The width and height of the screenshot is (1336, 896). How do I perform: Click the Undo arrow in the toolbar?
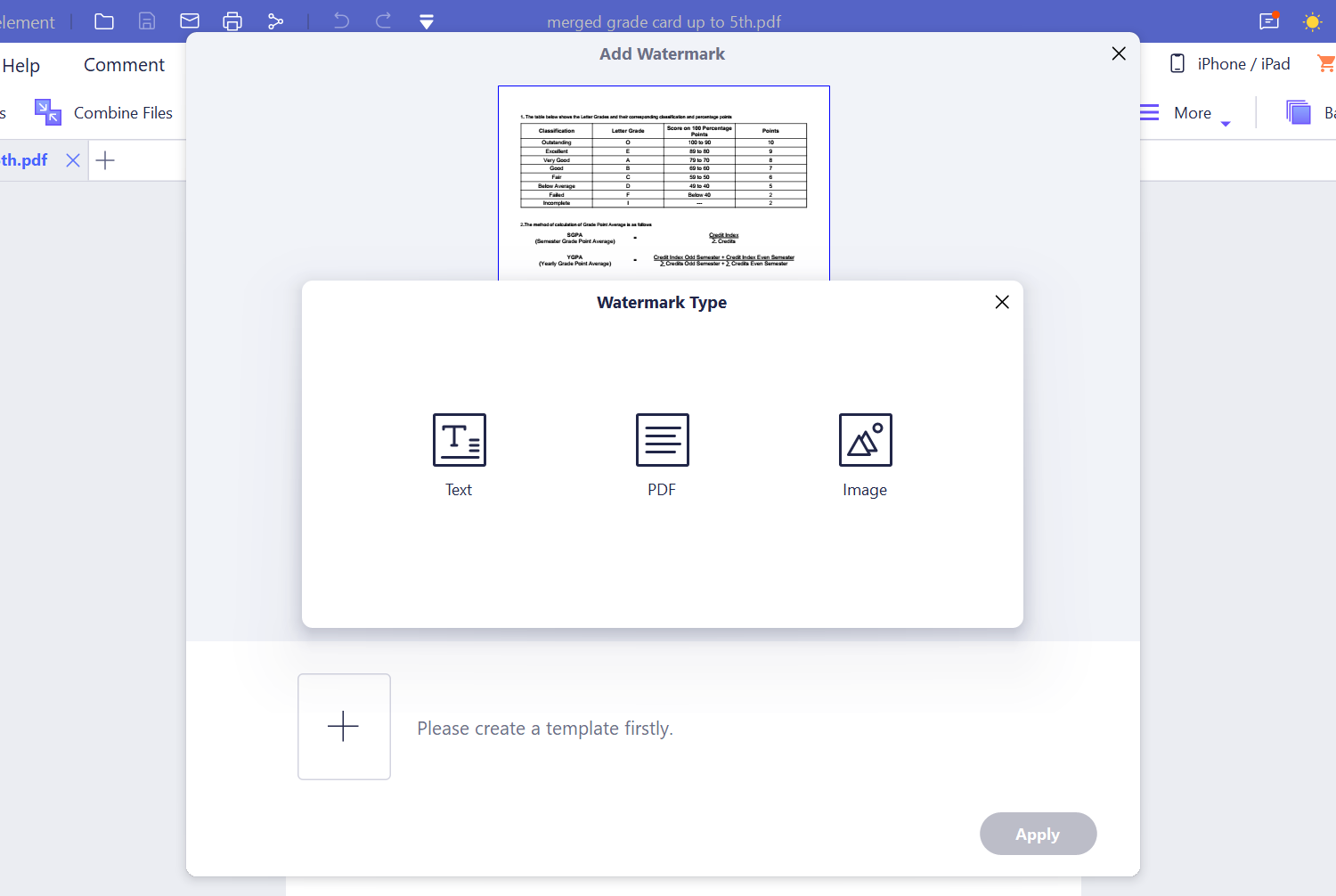pos(341,20)
